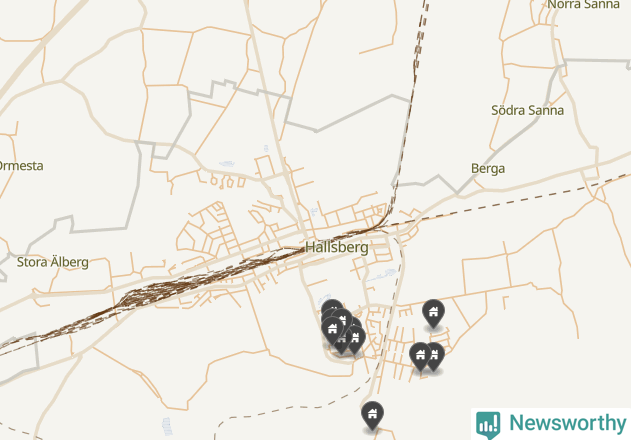The image size is (631, 440).
Task: Select the Berga place label
Action: 488,168
